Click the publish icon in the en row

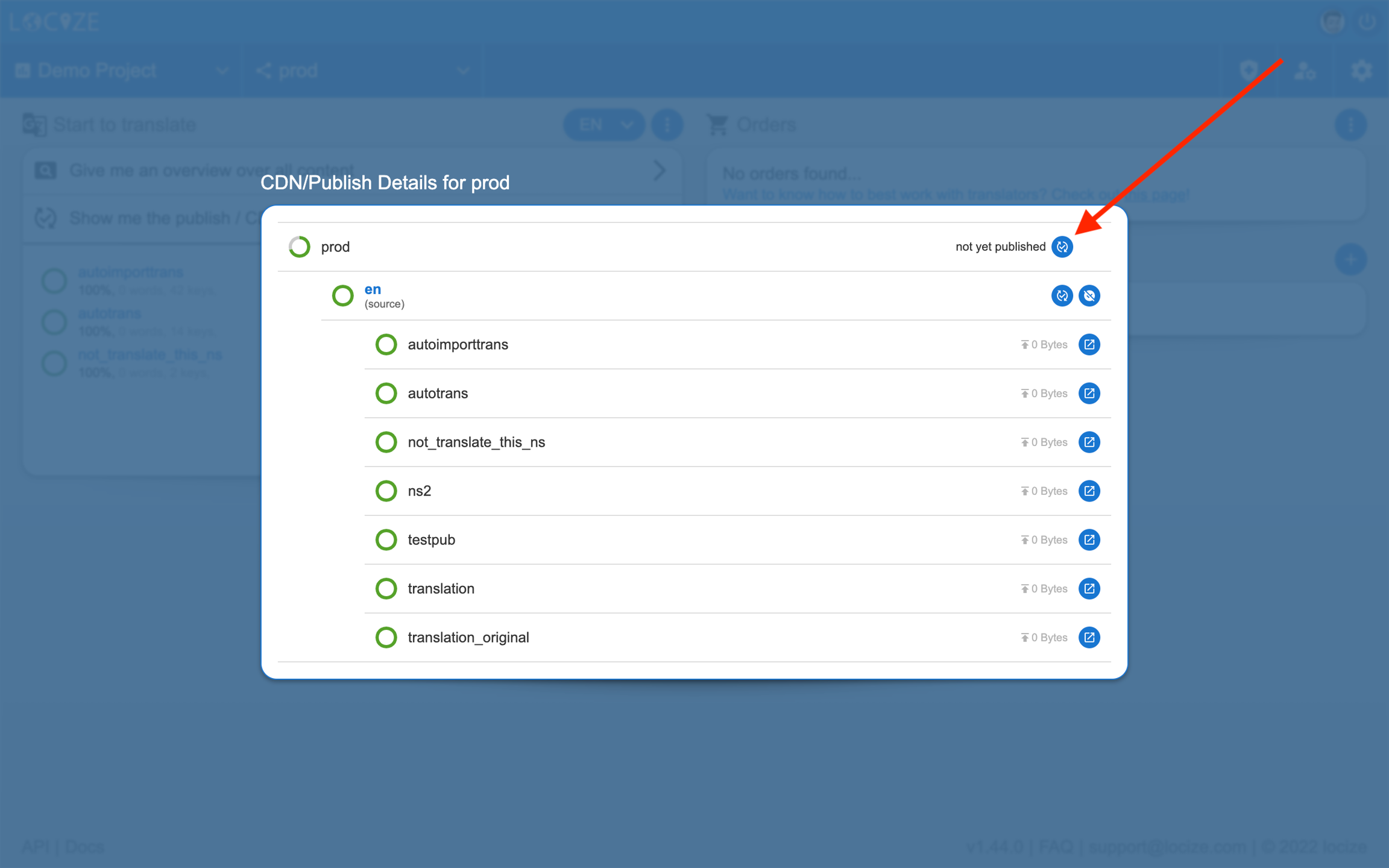[x=1062, y=295]
